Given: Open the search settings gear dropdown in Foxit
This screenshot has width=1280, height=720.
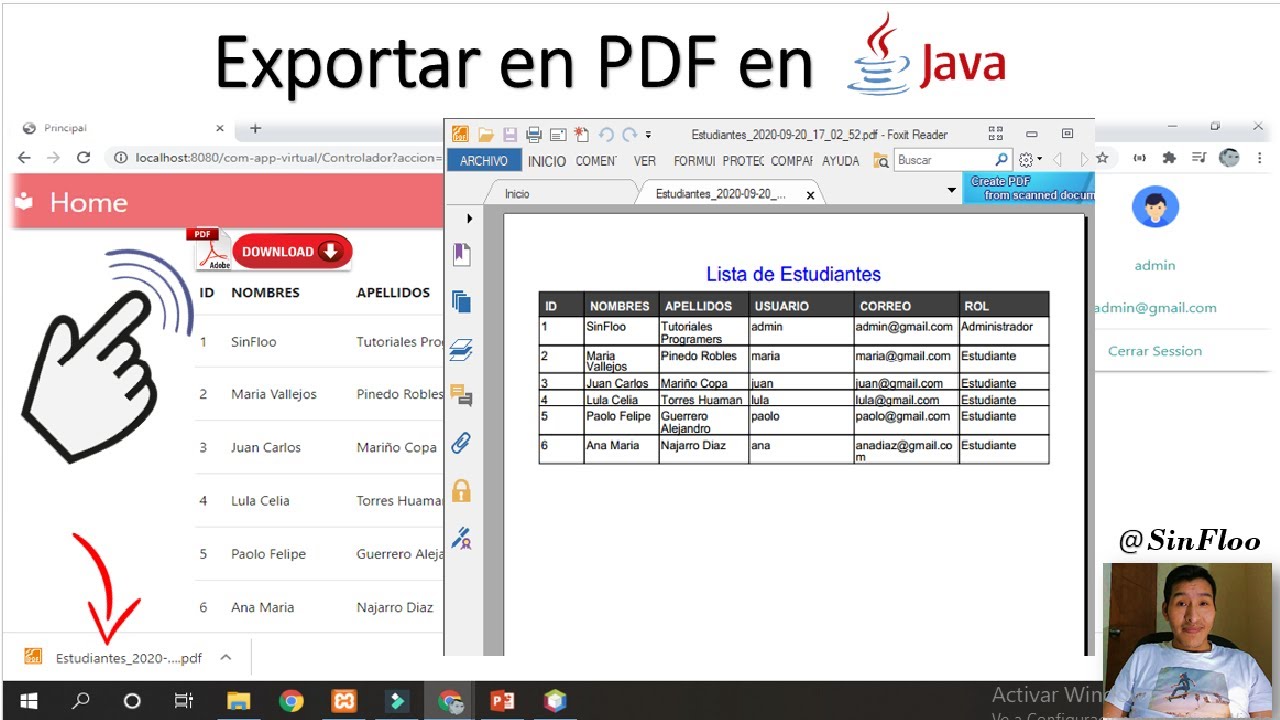Looking at the screenshot, I should coord(1030,160).
